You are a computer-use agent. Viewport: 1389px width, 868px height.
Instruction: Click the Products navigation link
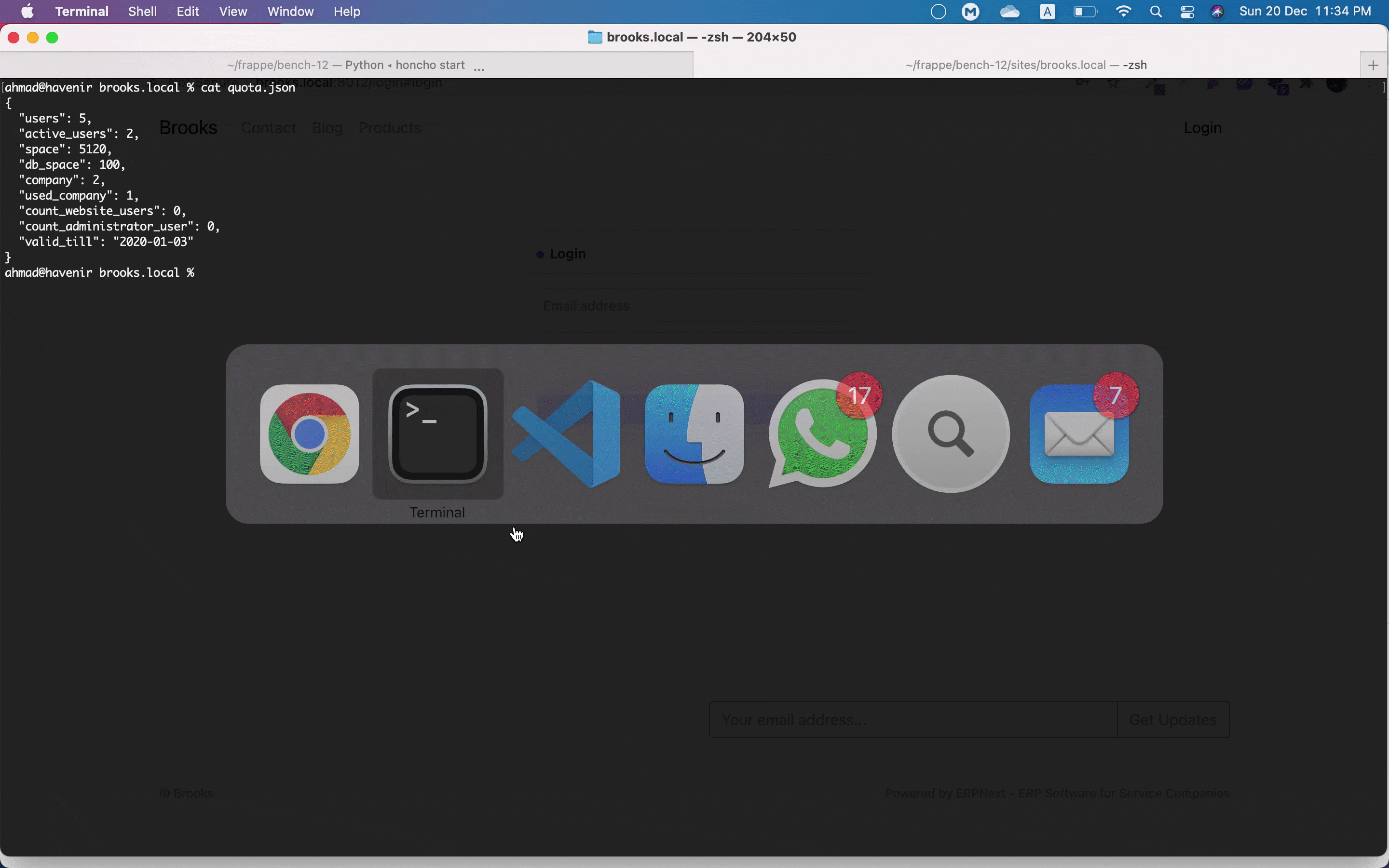coord(390,128)
